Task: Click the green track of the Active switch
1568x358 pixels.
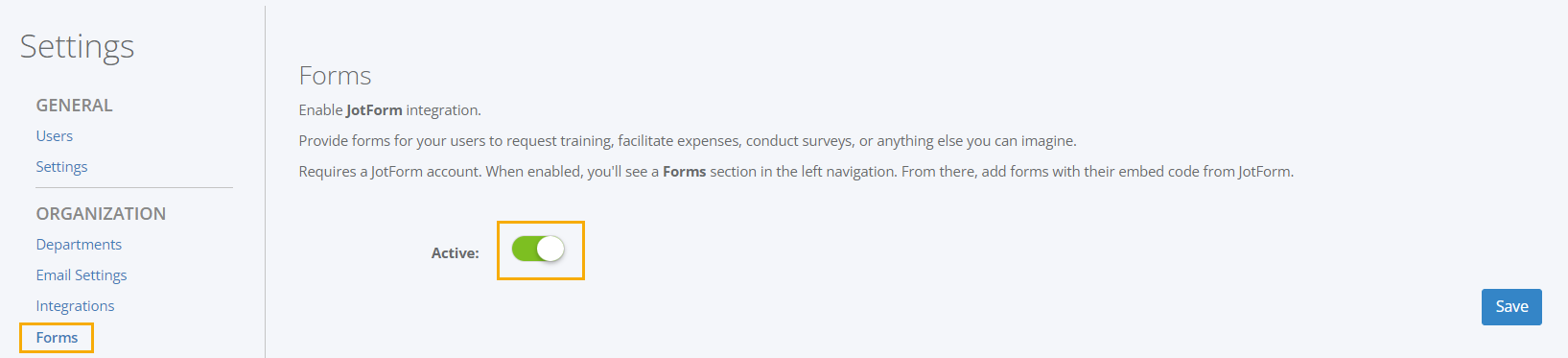Action: [525, 250]
